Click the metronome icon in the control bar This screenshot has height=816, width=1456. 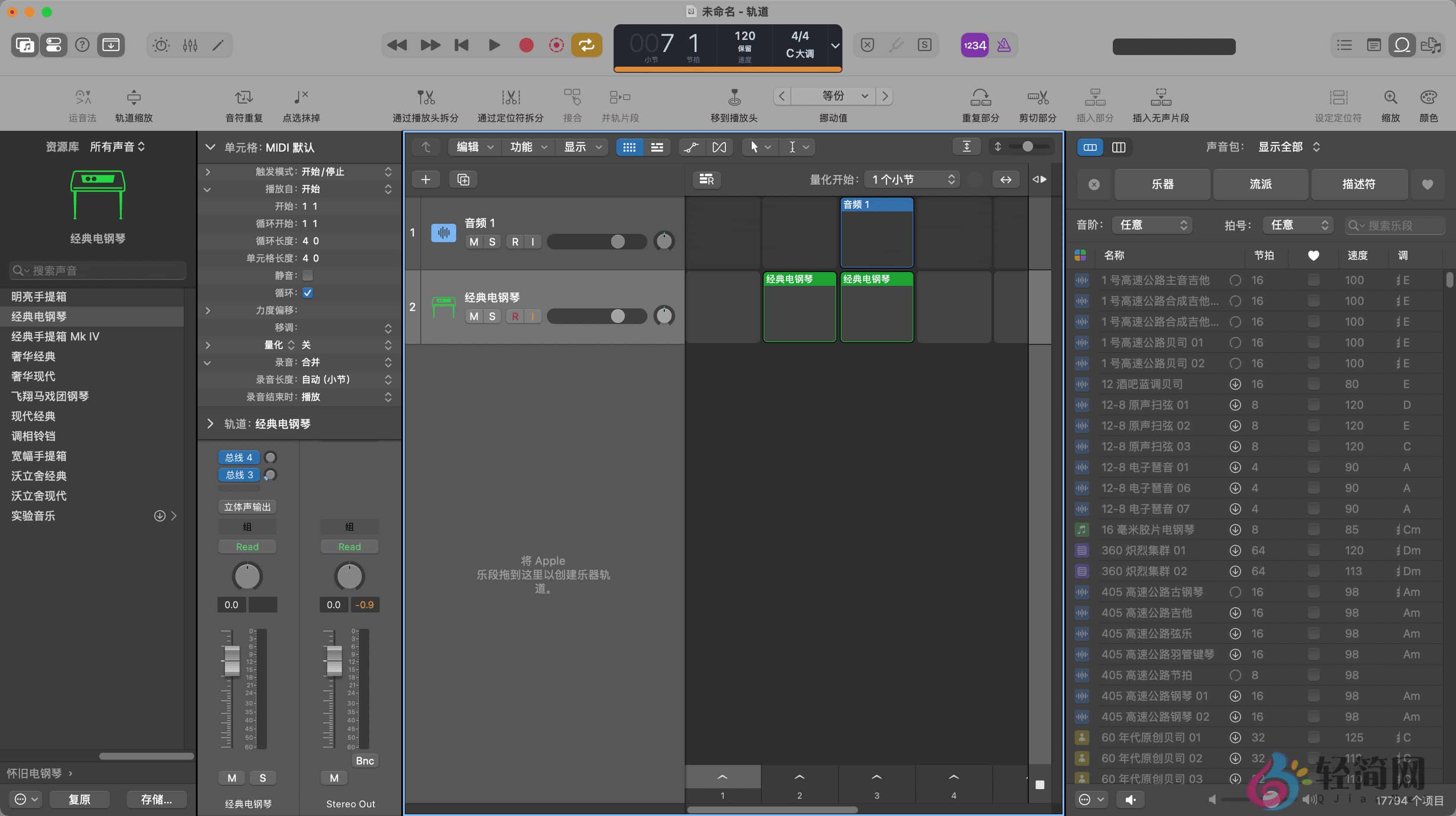click(x=1004, y=45)
